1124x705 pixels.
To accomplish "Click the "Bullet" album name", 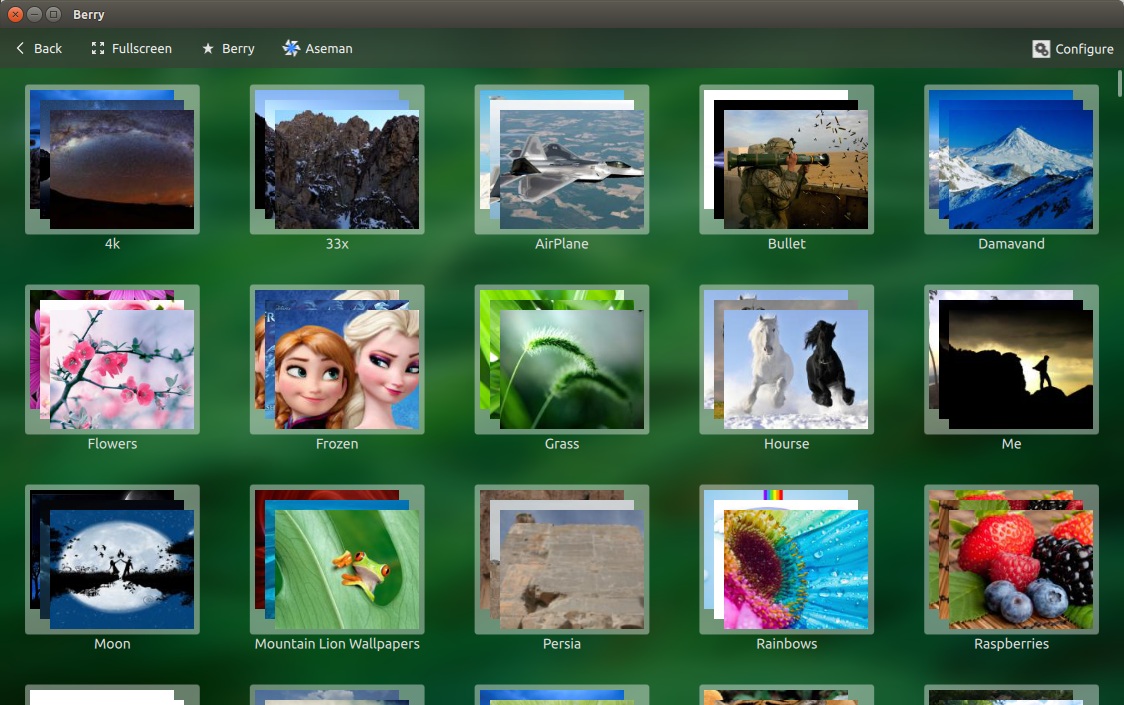I will 786,244.
